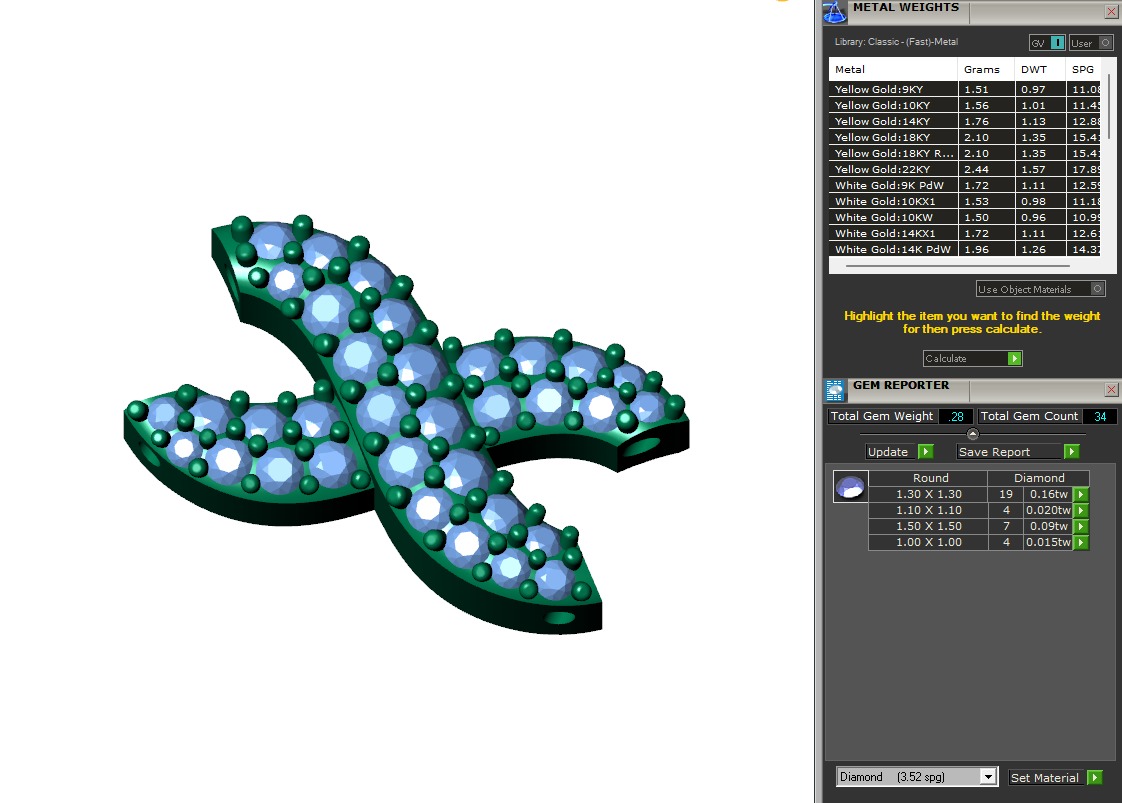Click green arrow on 1.10 X 1.10 row

(1081, 510)
